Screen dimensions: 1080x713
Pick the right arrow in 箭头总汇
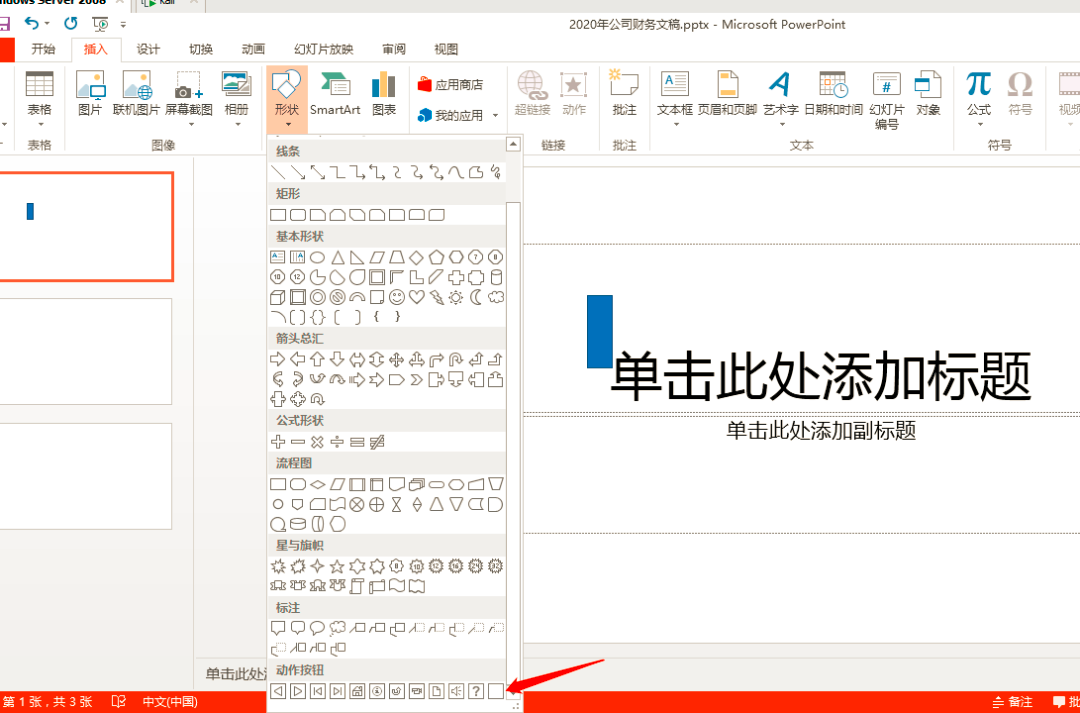pyautogui.click(x=278, y=359)
